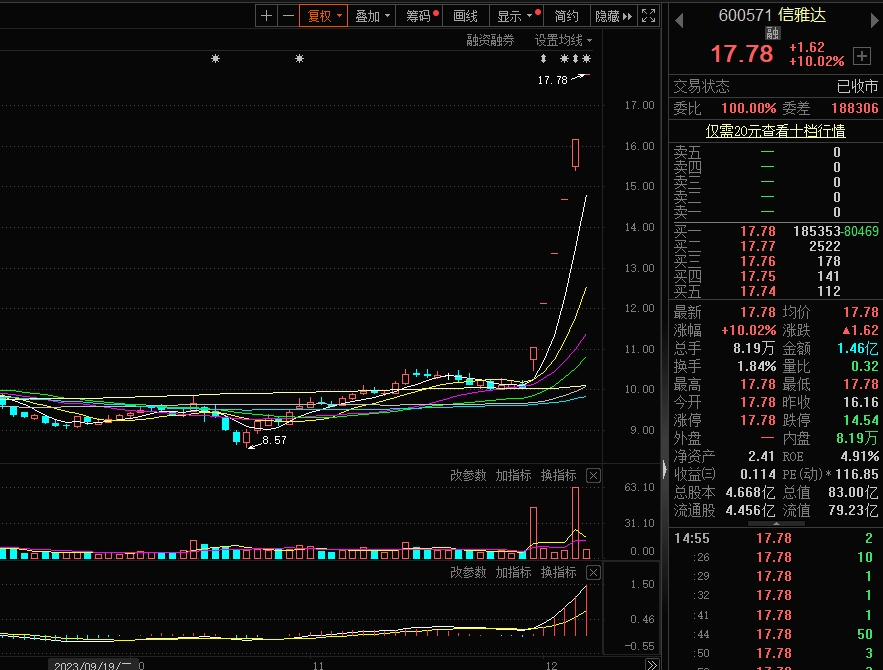Close the MACD indicator panel

point(593,572)
